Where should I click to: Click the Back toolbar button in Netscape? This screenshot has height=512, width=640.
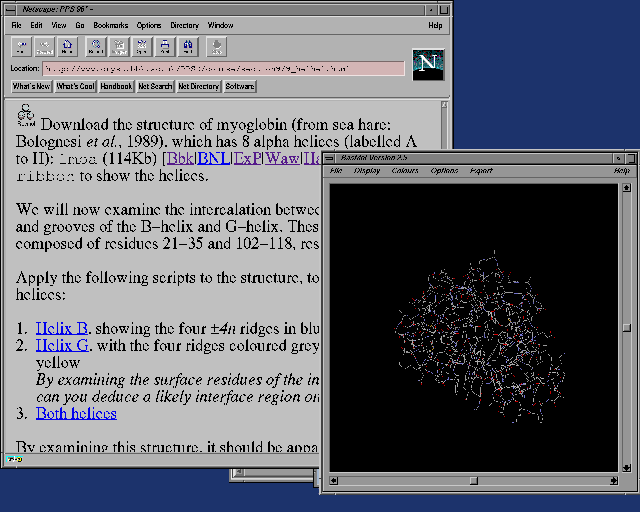tap(21, 46)
